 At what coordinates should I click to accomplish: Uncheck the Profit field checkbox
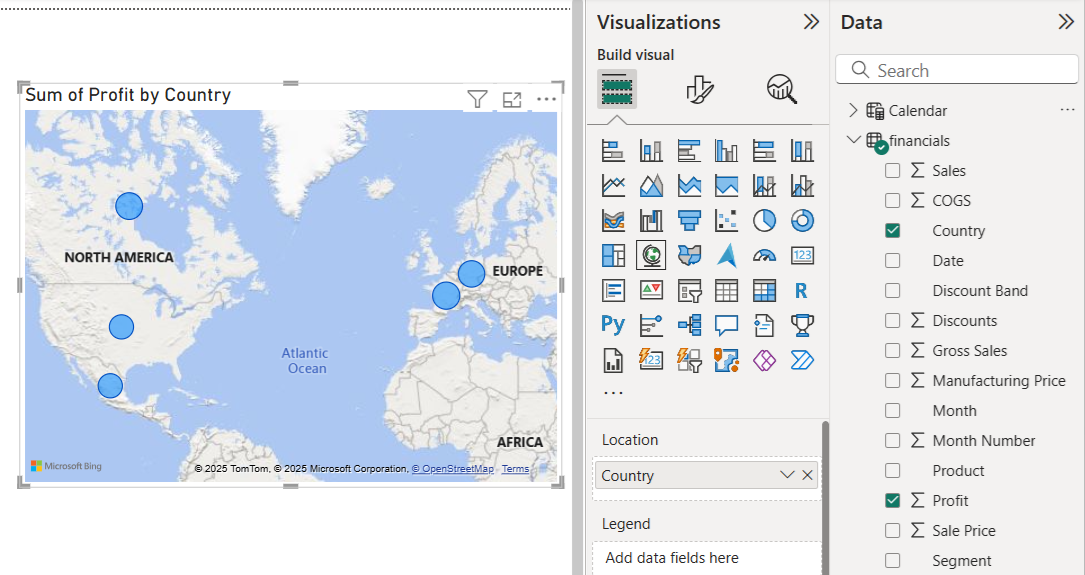coord(893,500)
